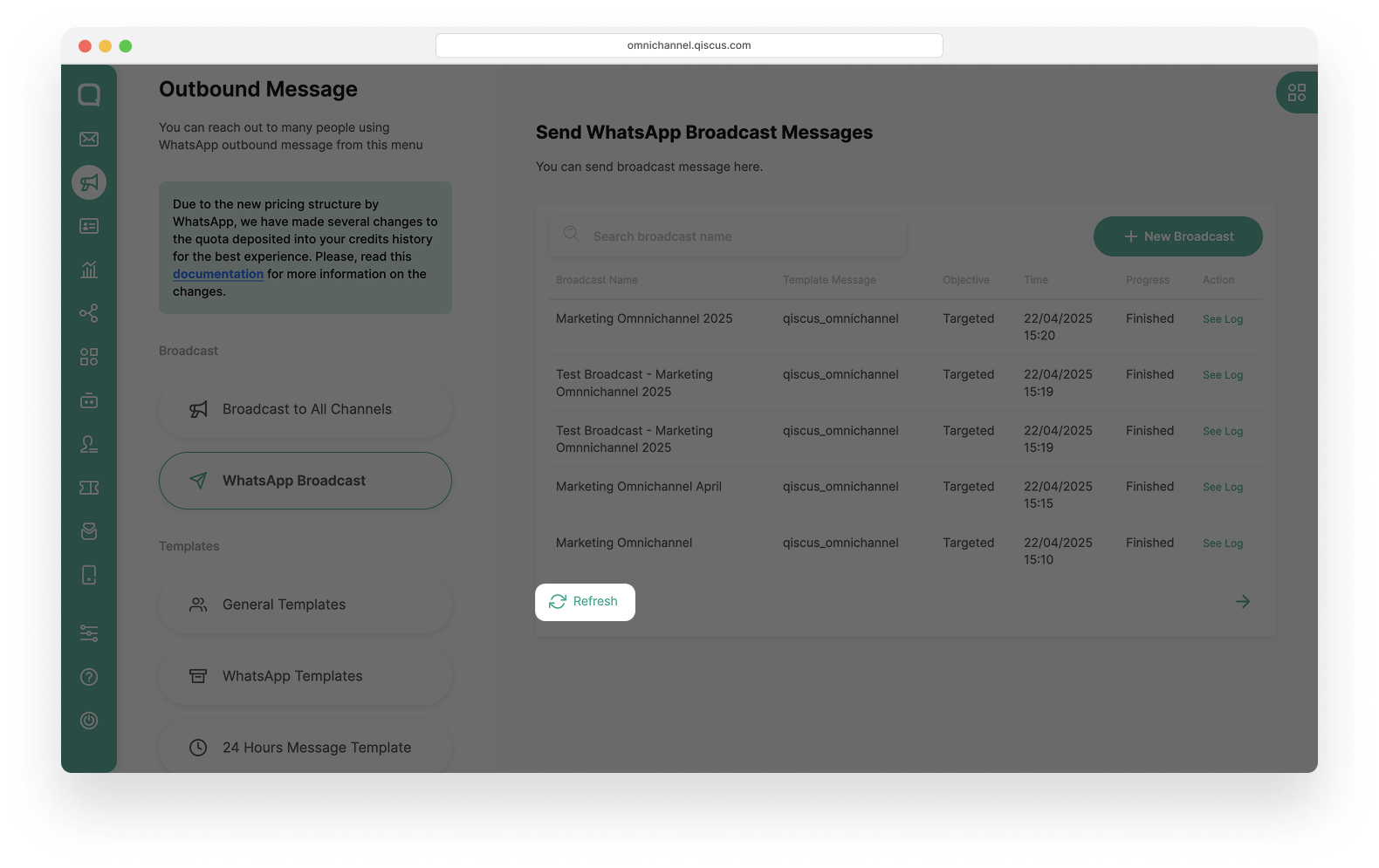
Task: Open the mobile device icon in sidebar
Action: pyautogui.click(x=89, y=575)
